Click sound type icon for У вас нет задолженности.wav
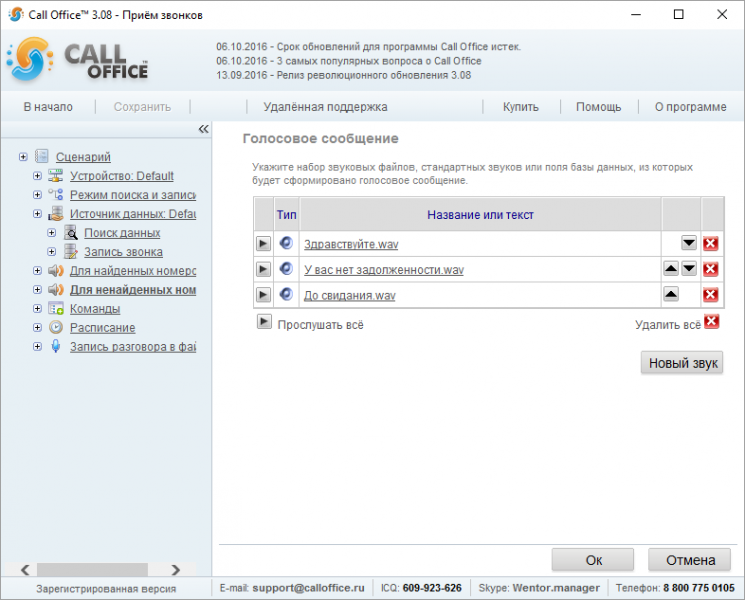745x600 pixels. (286, 268)
